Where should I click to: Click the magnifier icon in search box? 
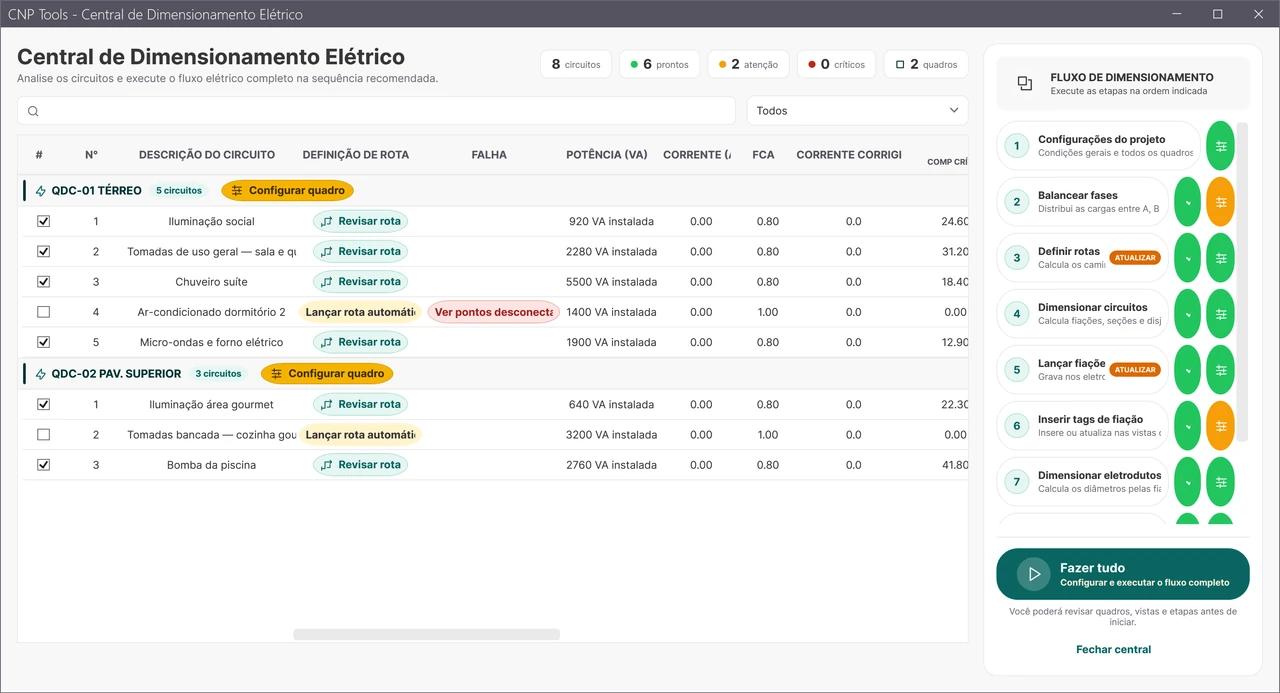33,111
